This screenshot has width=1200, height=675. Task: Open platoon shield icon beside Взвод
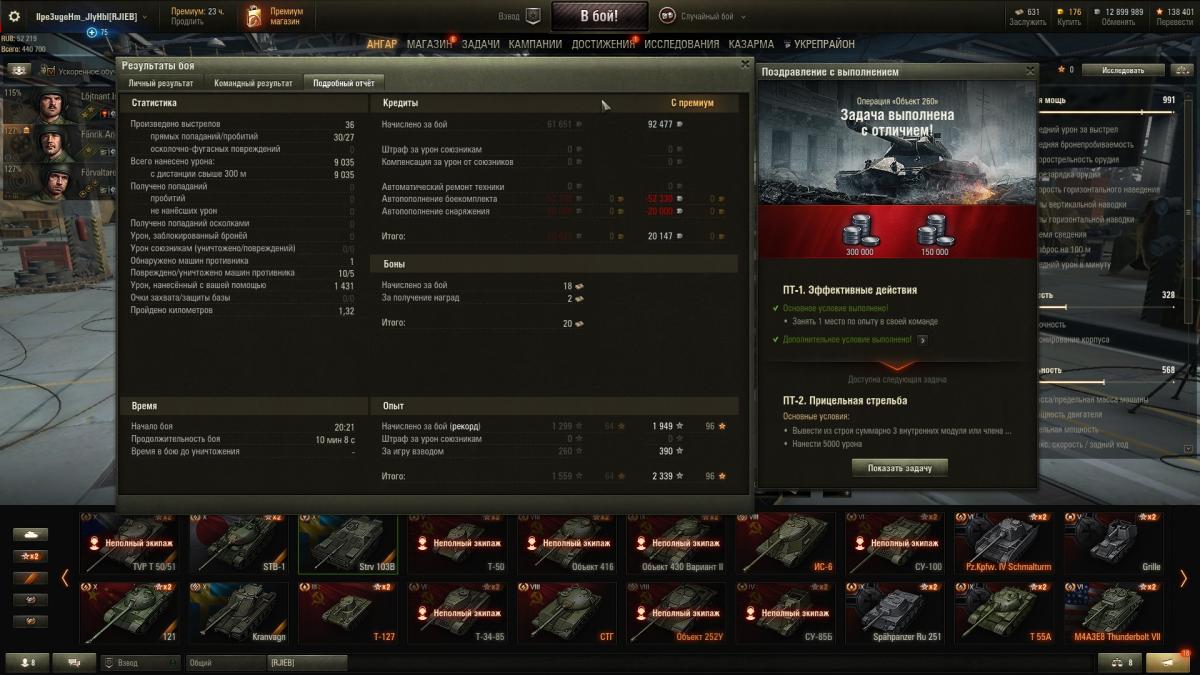tap(533, 16)
